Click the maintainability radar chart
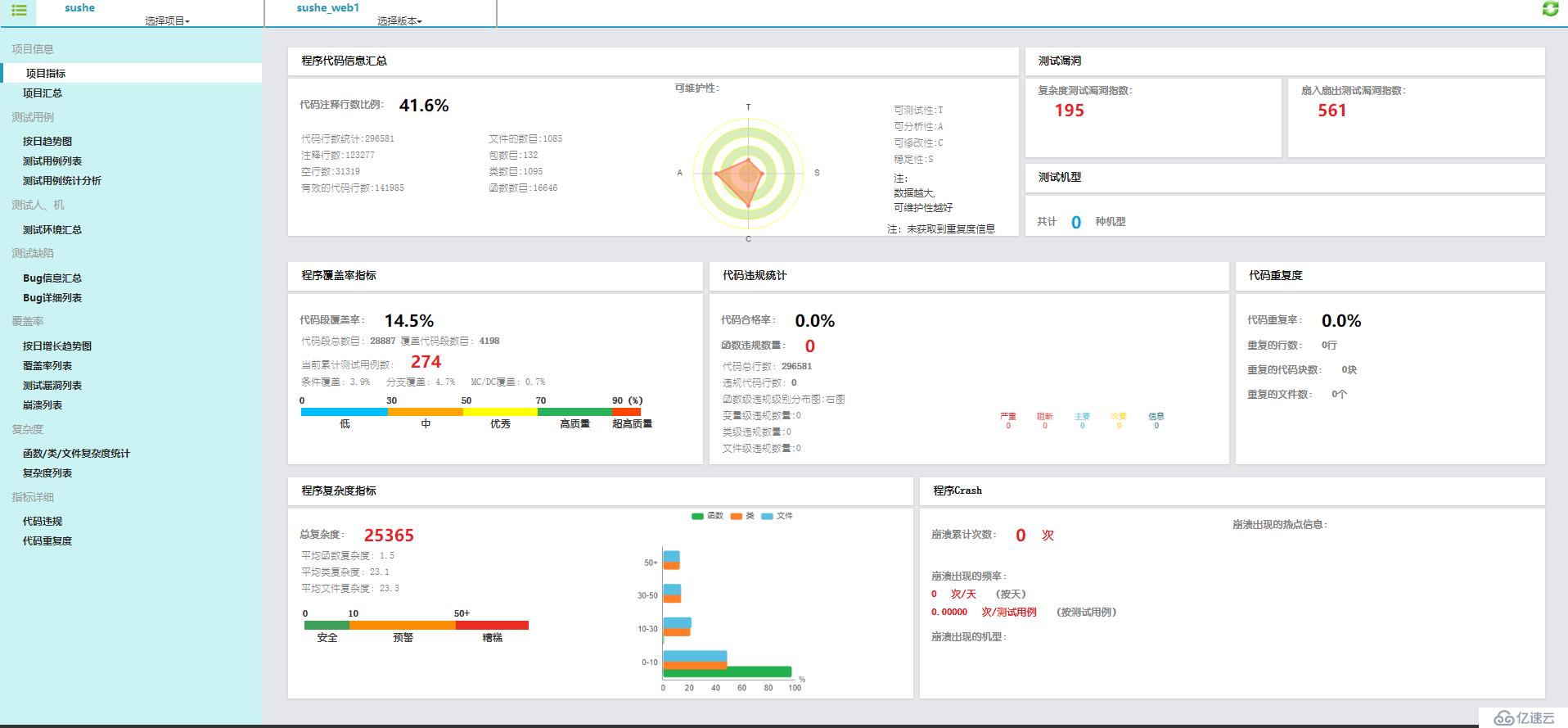The width and height of the screenshot is (1568, 728). (x=748, y=174)
